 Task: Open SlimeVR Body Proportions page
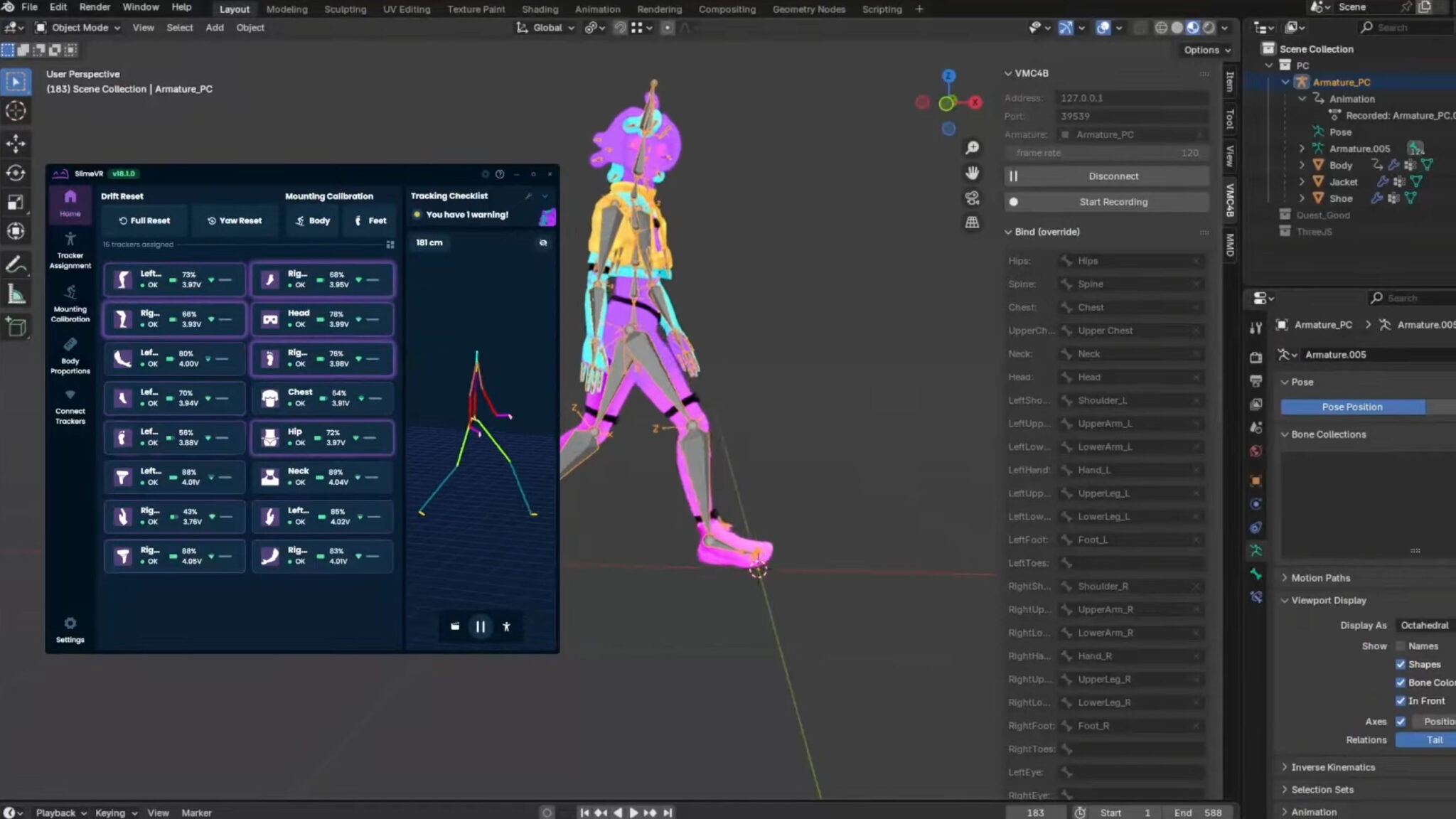[70, 355]
